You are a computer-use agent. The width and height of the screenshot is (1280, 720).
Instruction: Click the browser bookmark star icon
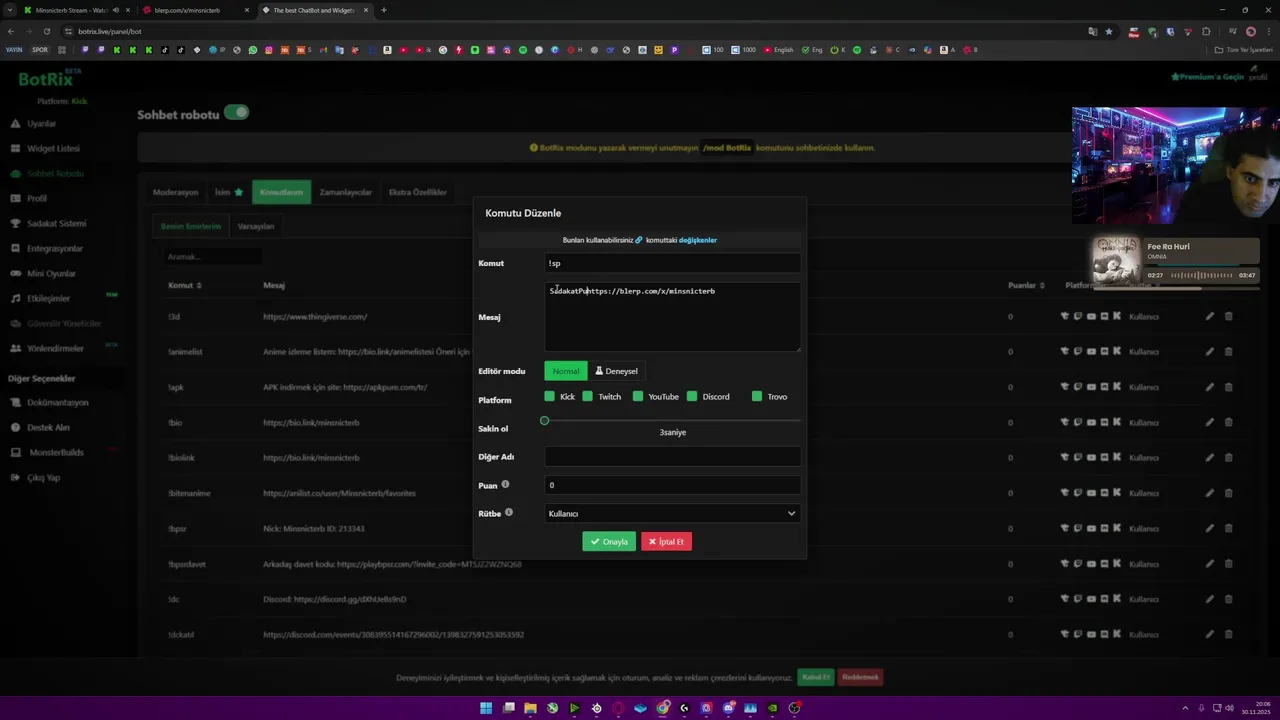tap(1108, 31)
